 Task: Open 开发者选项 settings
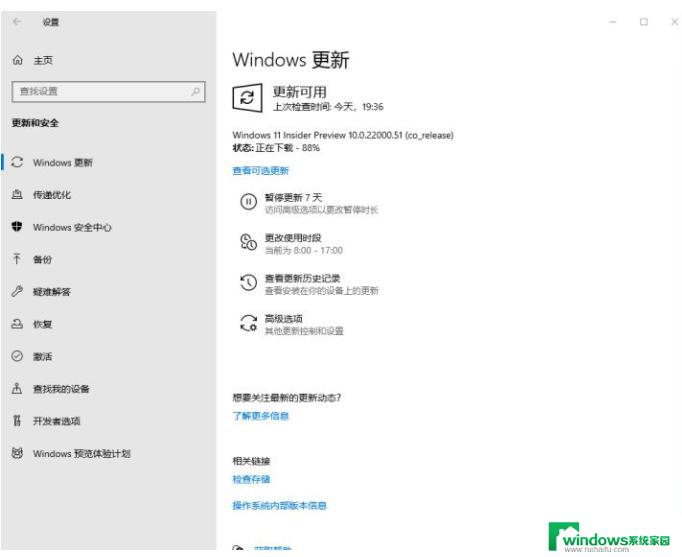click(x=109, y=420)
